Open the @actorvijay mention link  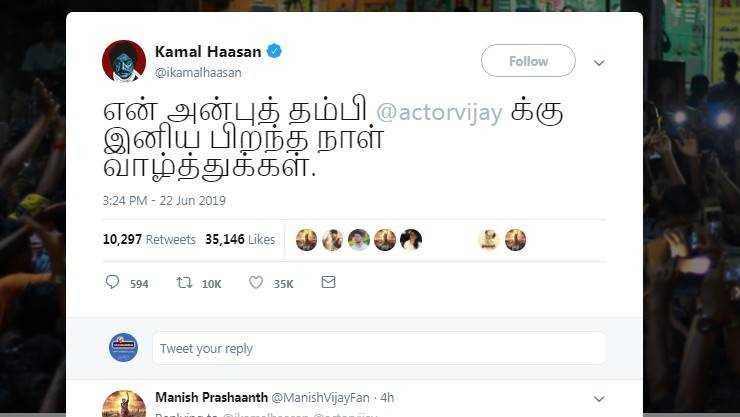(x=439, y=112)
